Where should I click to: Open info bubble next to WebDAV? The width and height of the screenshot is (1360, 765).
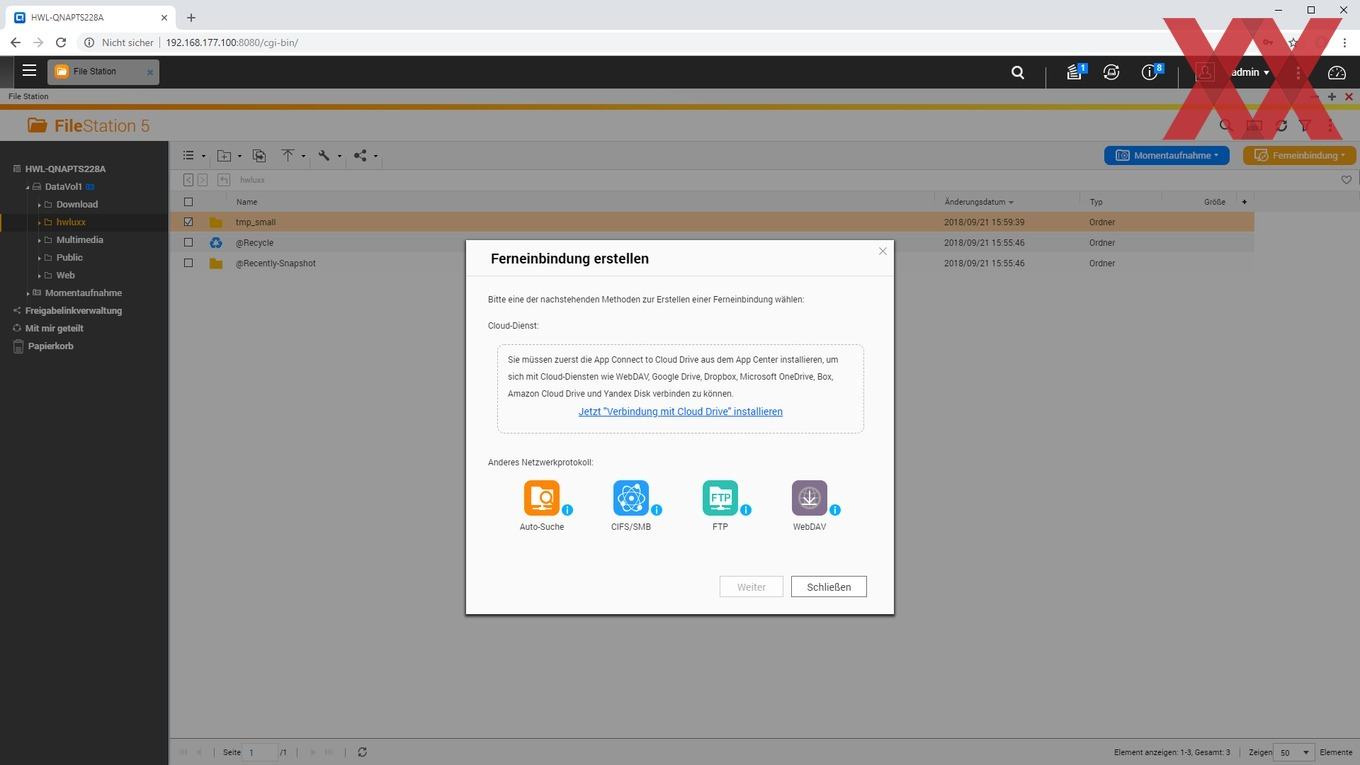click(x=835, y=510)
